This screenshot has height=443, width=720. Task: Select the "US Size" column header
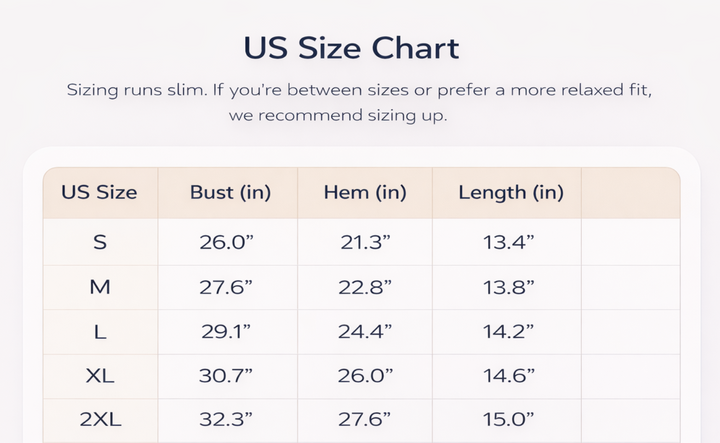99,192
